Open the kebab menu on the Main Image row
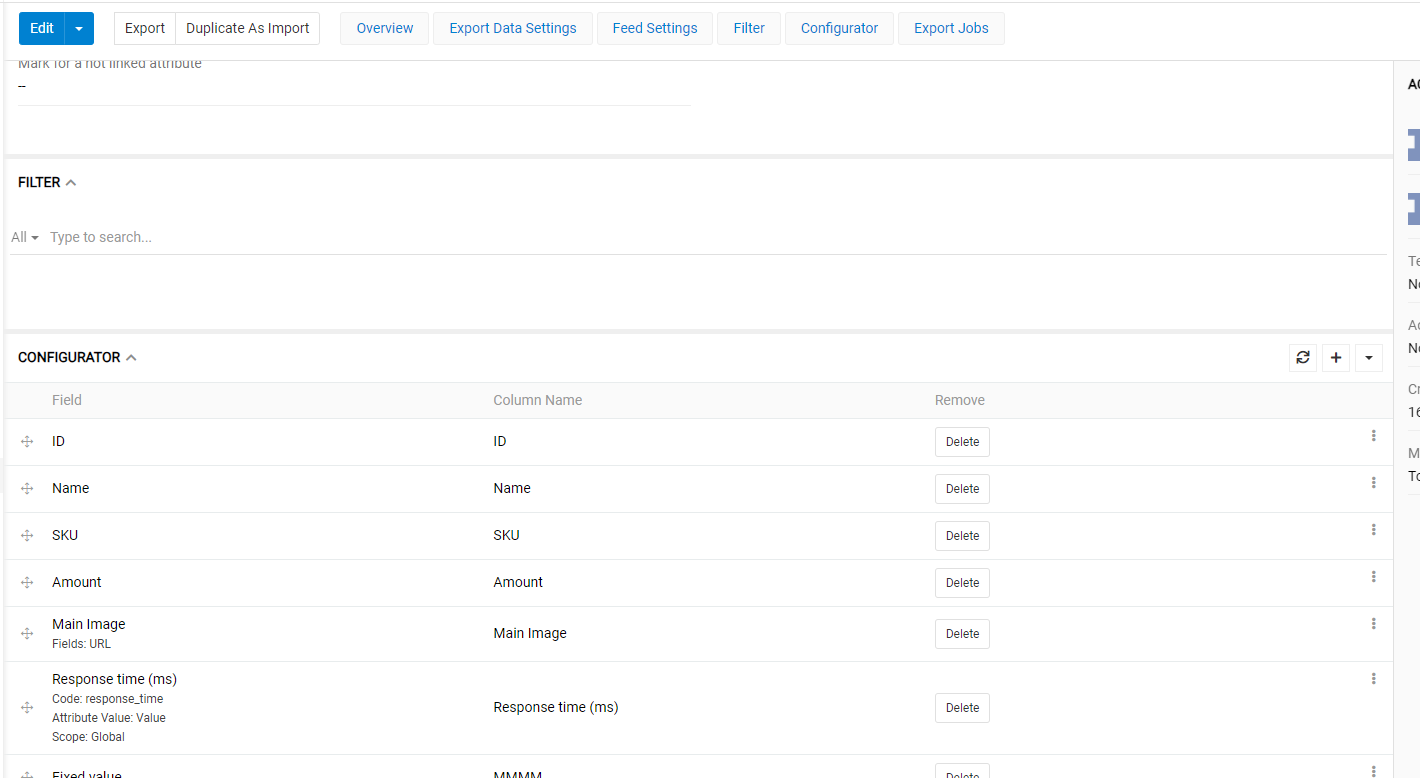This screenshot has height=778, width=1420. (1373, 623)
